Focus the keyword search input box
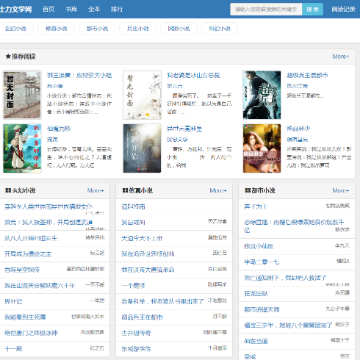This screenshot has height=360, width=360. point(266,9)
